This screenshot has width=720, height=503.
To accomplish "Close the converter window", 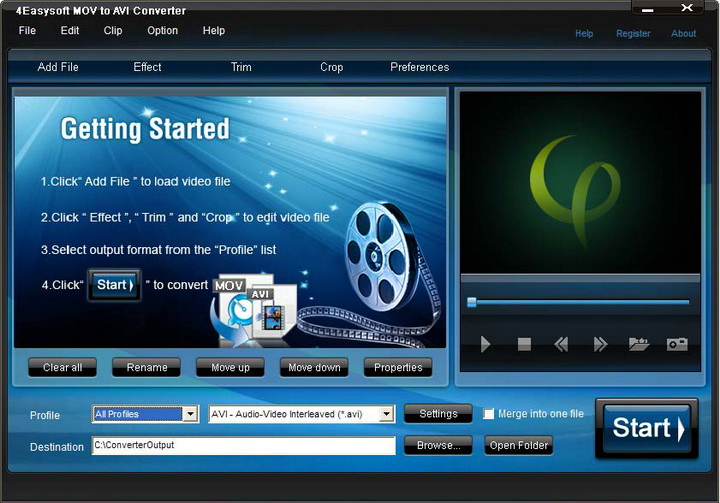I will click(686, 8).
